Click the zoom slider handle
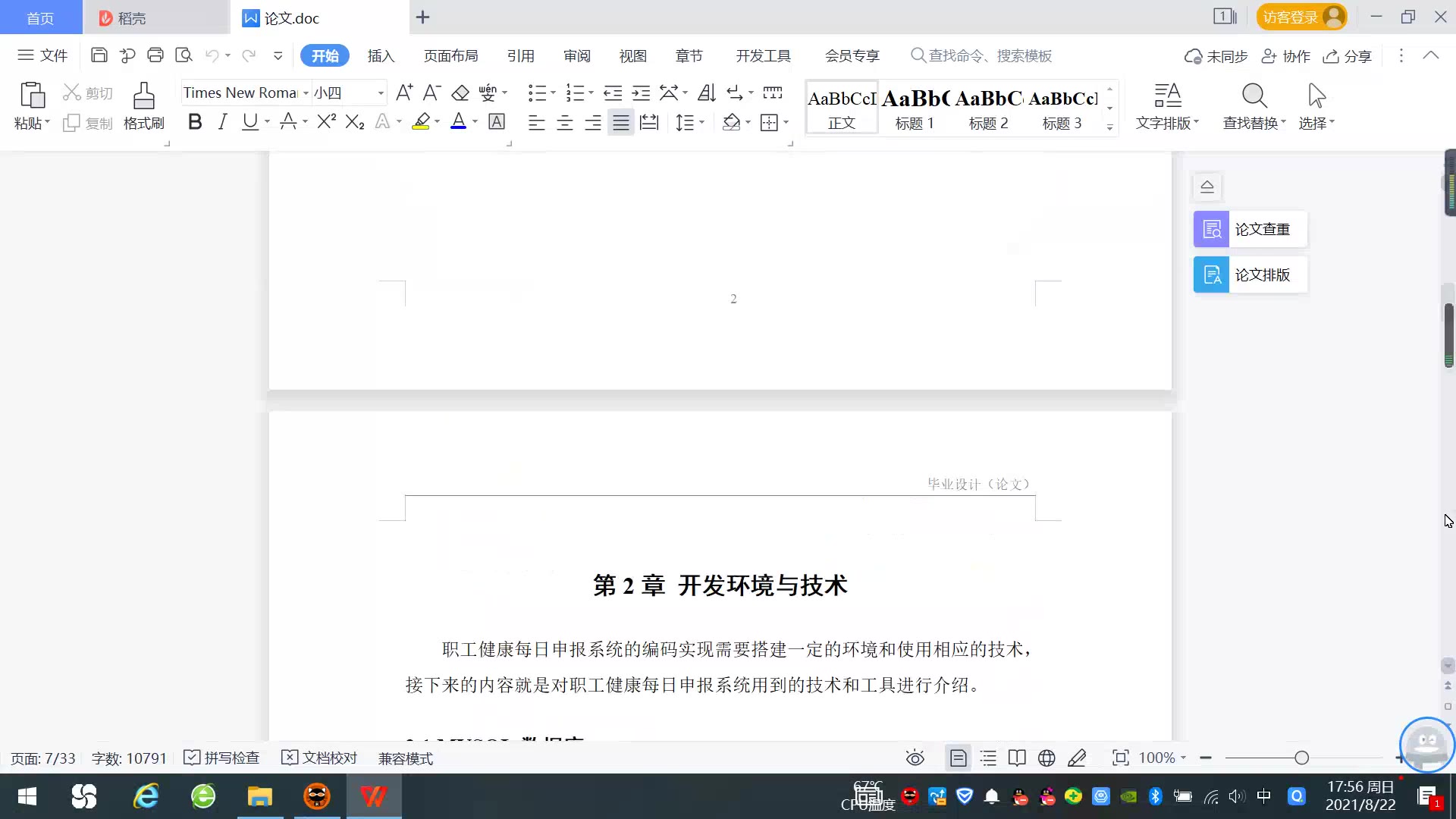This screenshot has height=819, width=1456. click(x=1301, y=758)
